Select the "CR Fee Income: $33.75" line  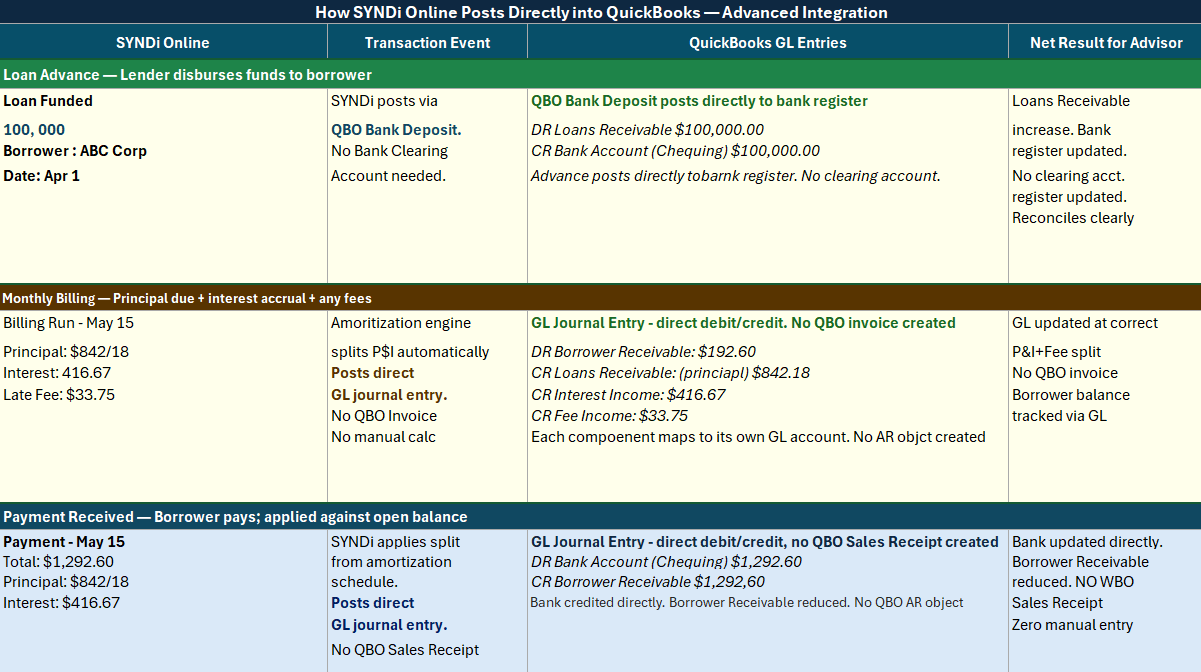(609, 415)
